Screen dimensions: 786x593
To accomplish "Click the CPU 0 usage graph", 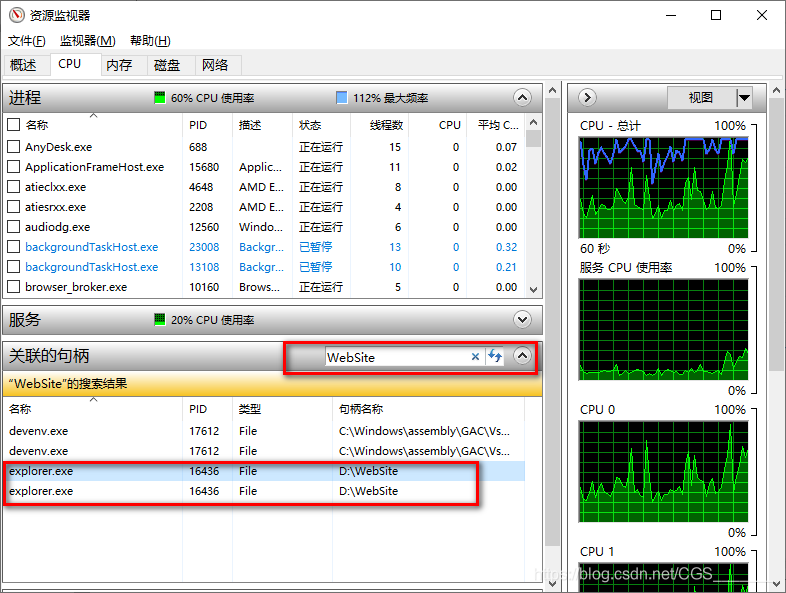I will point(663,471).
